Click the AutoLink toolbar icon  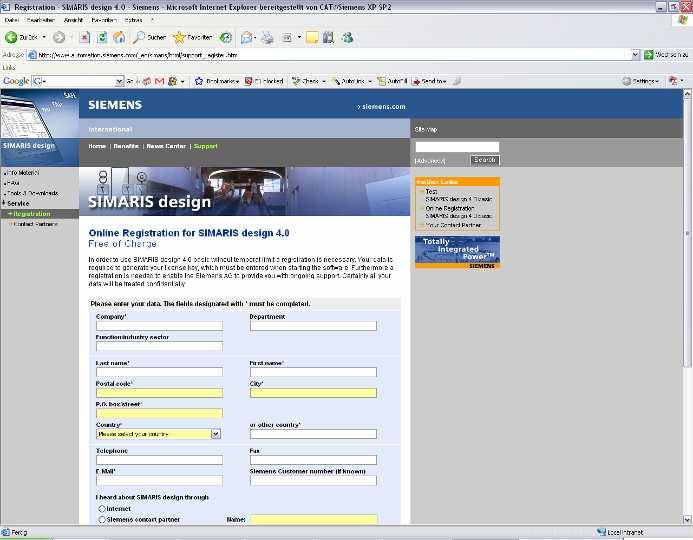point(336,81)
